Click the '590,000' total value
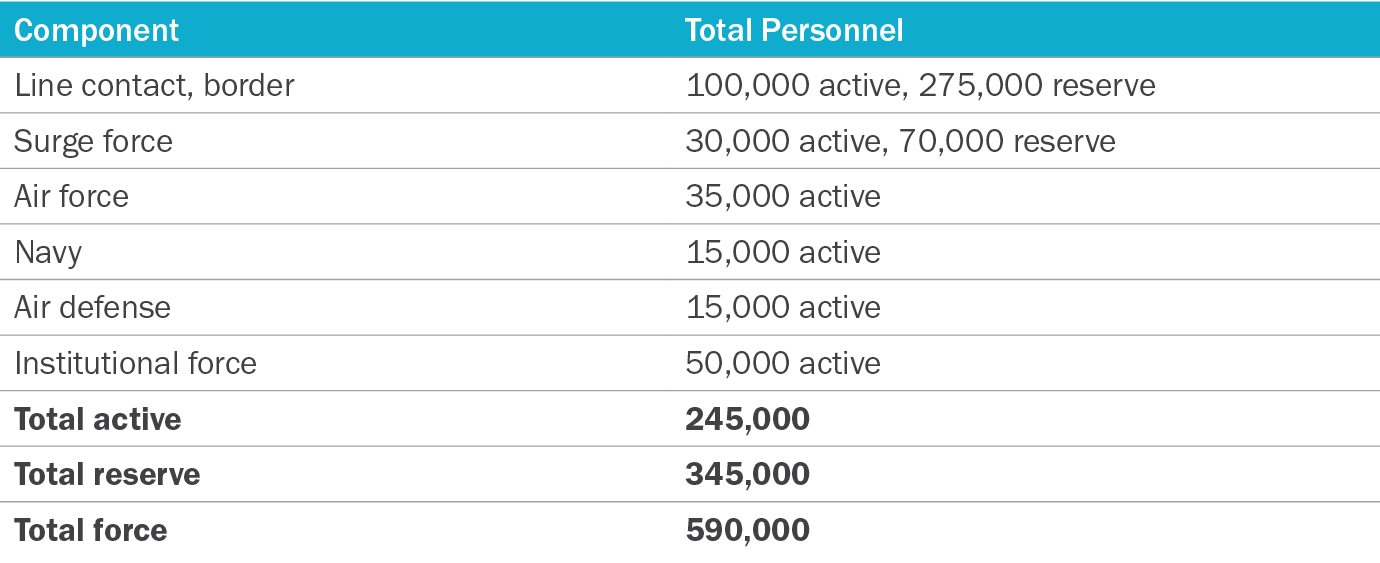This screenshot has height=563, width=1380. 747,530
